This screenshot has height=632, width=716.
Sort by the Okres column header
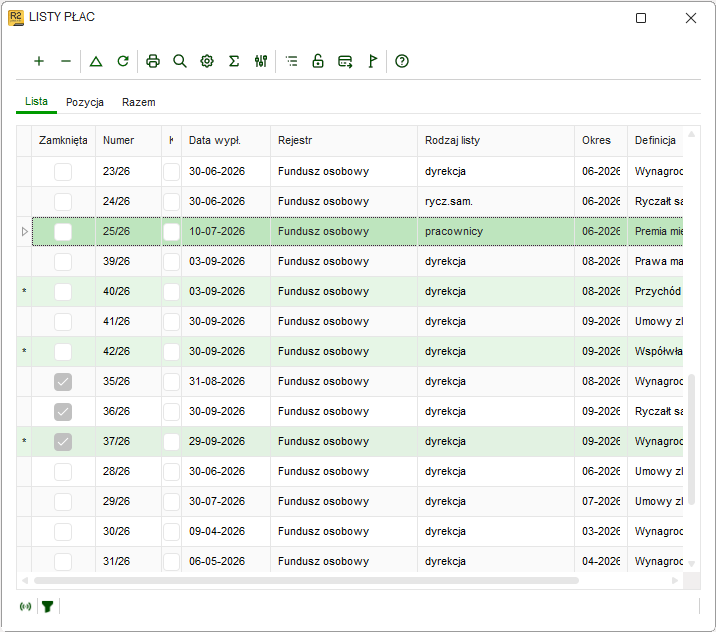click(601, 140)
